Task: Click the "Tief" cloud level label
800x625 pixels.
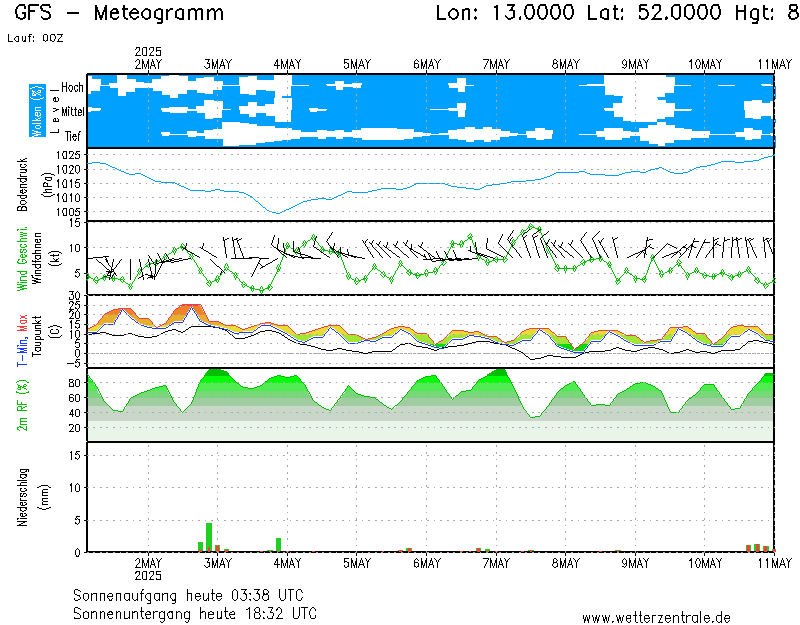Action: pyautogui.click(x=73, y=136)
